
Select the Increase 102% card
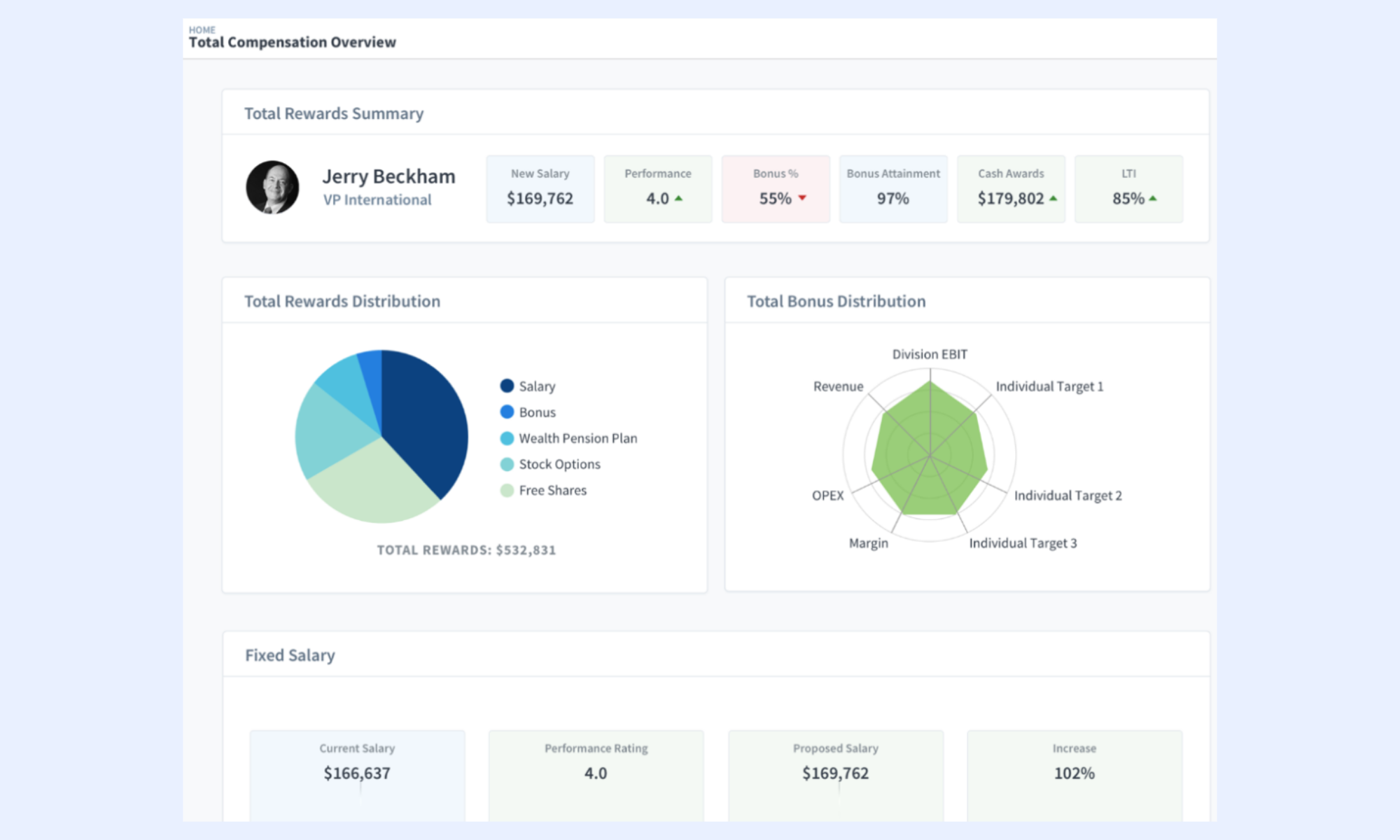(x=1074, y=776)
